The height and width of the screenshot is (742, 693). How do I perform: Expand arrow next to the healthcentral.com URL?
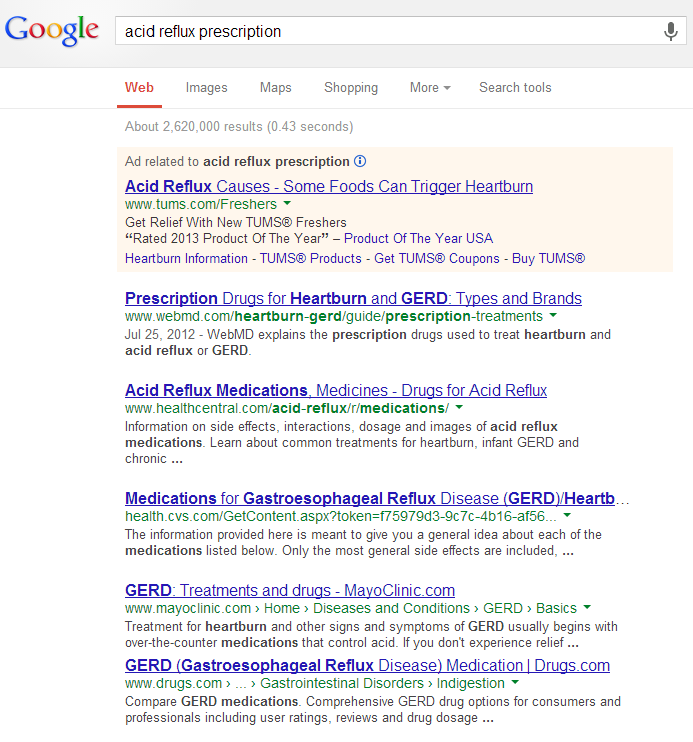459,407
